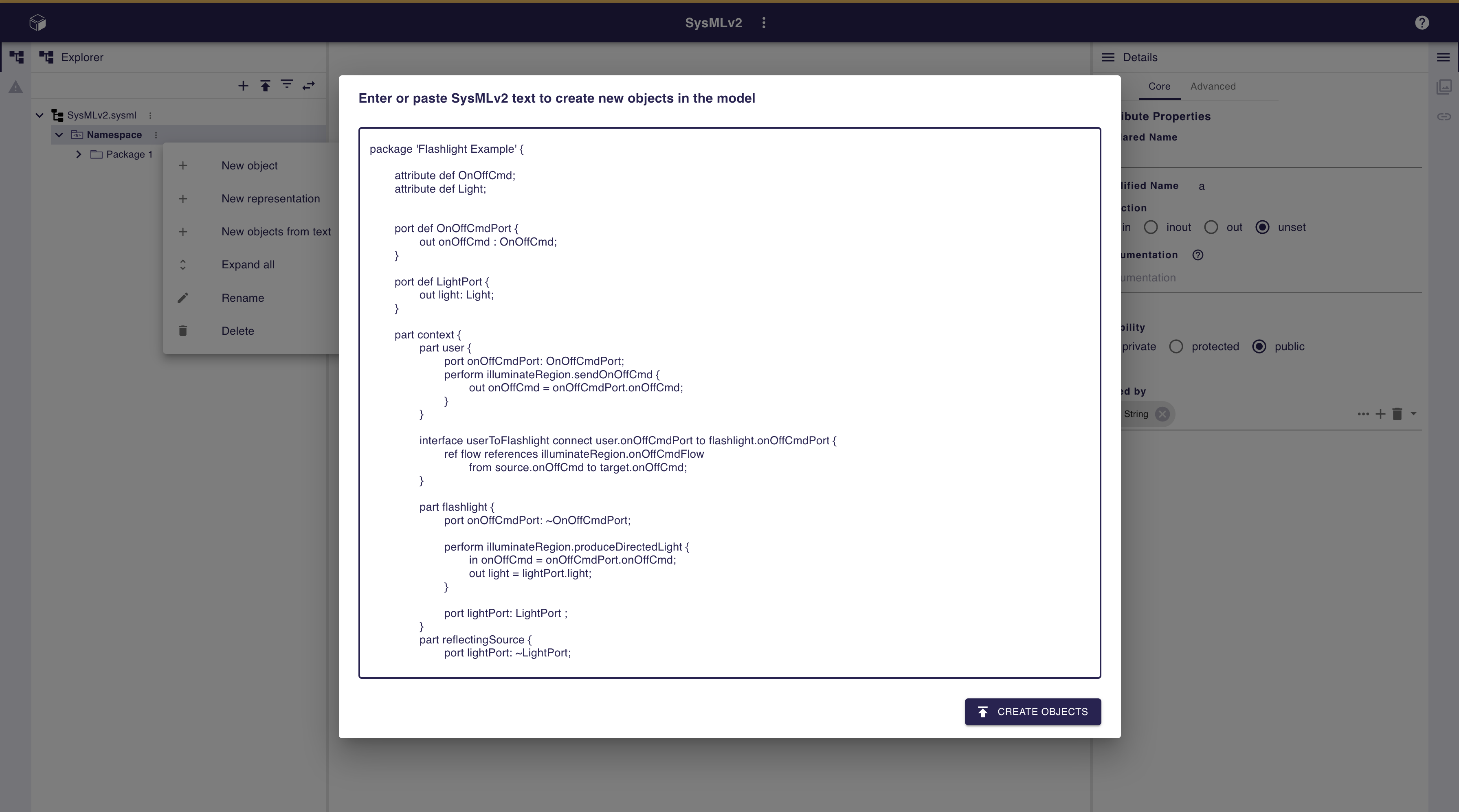Click the import arrow icon in Explorer toolbar
Image resolution: width=1459 pixels, height=812 pixels.
pos(265,86)
